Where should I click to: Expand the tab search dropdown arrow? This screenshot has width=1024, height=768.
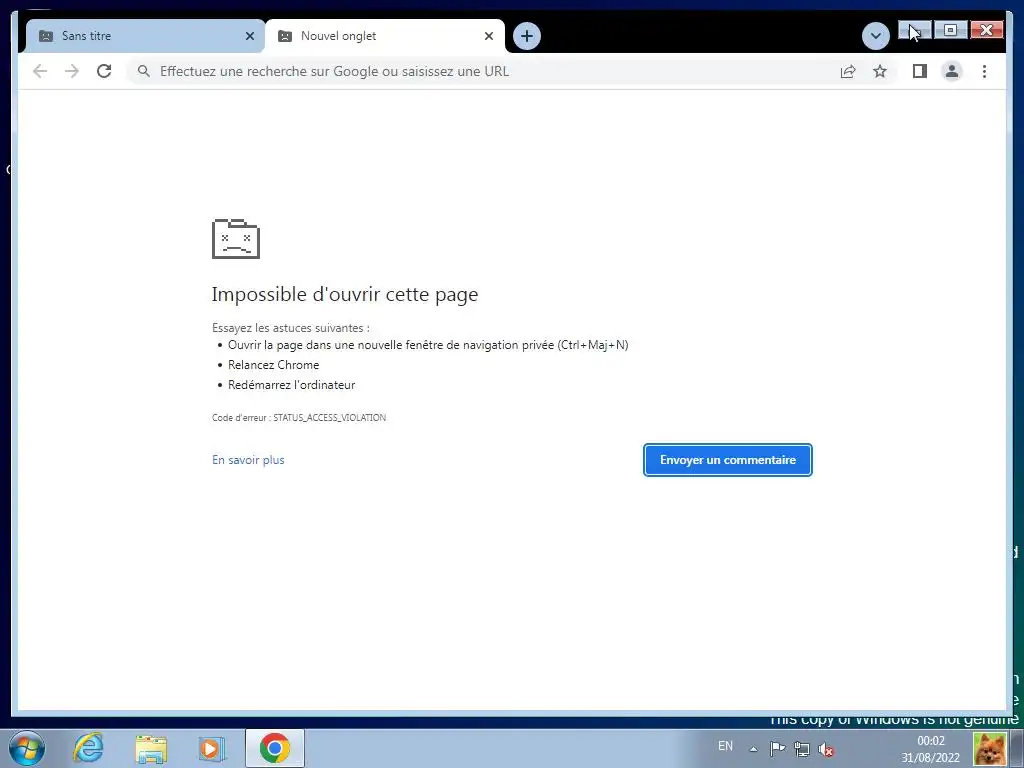(x=876, y=36)
